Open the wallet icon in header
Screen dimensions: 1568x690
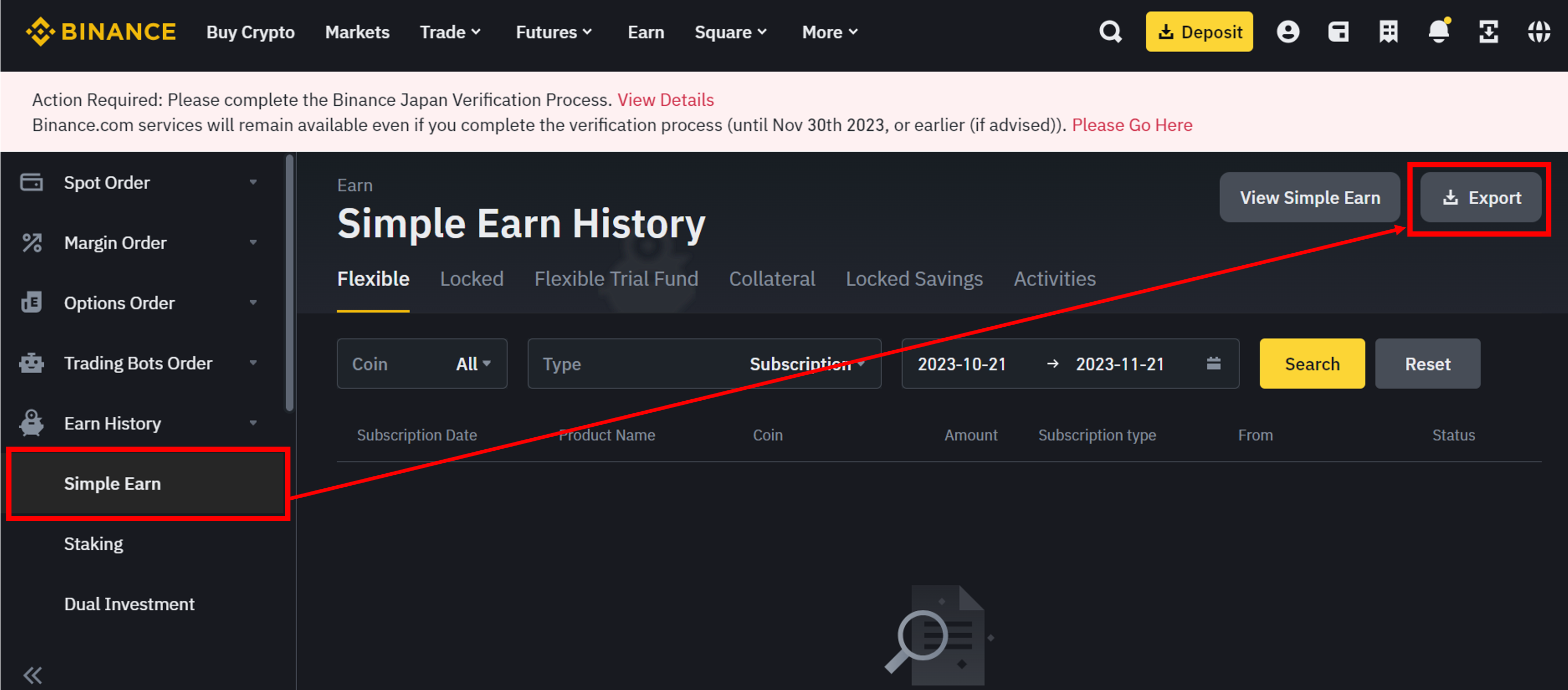[x=1338, y=32]
